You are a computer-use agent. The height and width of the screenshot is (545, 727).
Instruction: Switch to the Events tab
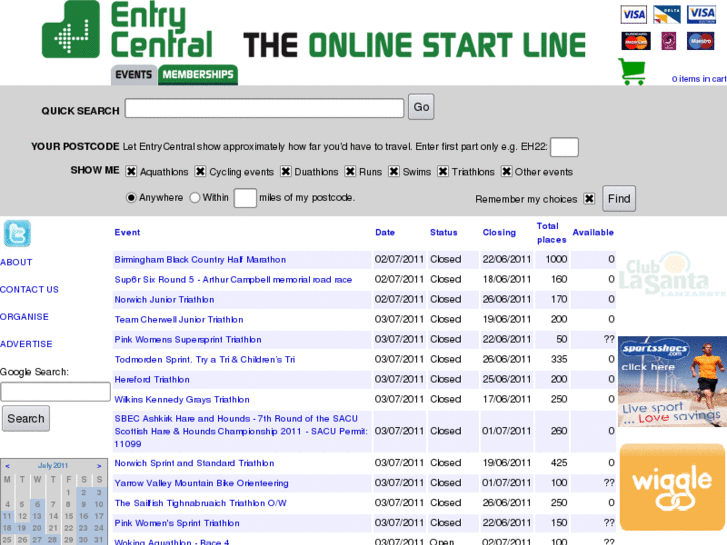click(x=134, y=75)
